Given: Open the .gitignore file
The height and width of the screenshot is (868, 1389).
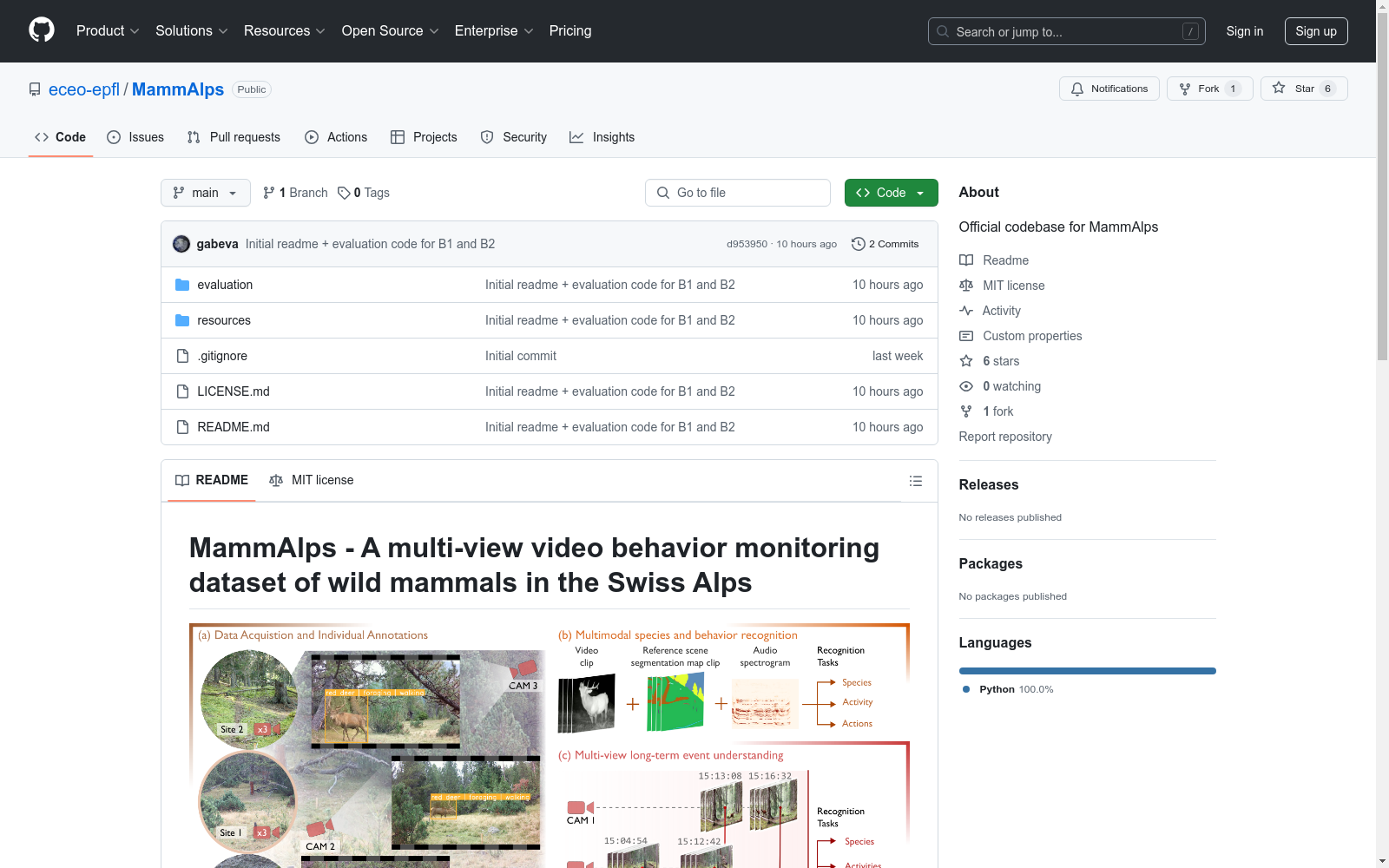Looking at the screenshot, I should coord(222,356).
